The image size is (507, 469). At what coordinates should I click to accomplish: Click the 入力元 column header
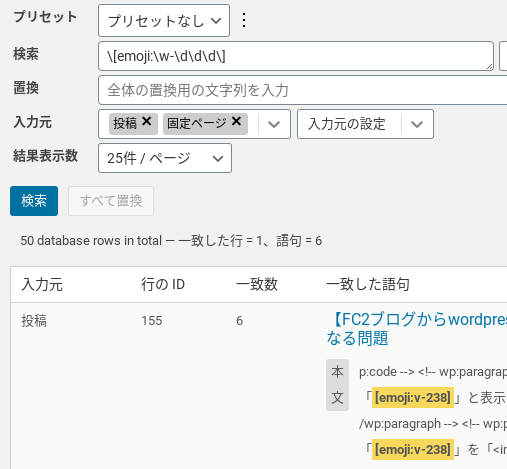click(42, 285)
